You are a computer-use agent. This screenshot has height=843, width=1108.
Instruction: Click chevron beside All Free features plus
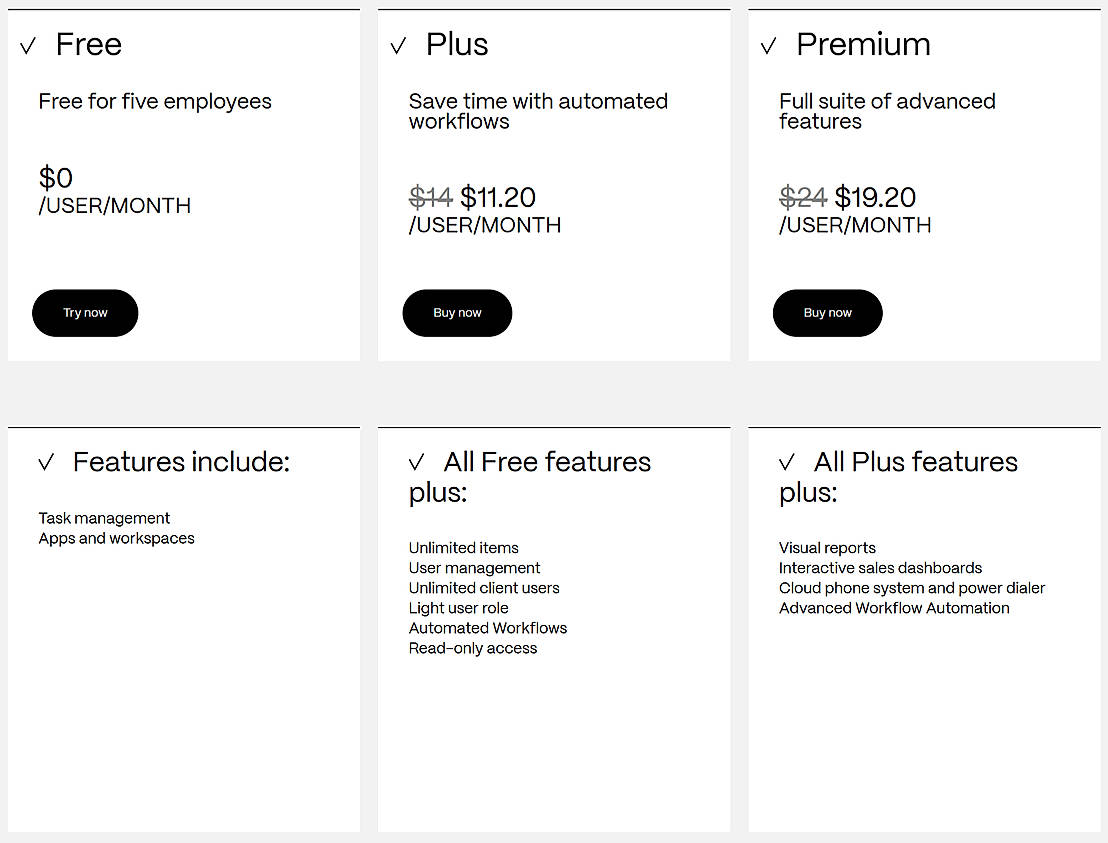click(417, 463)
